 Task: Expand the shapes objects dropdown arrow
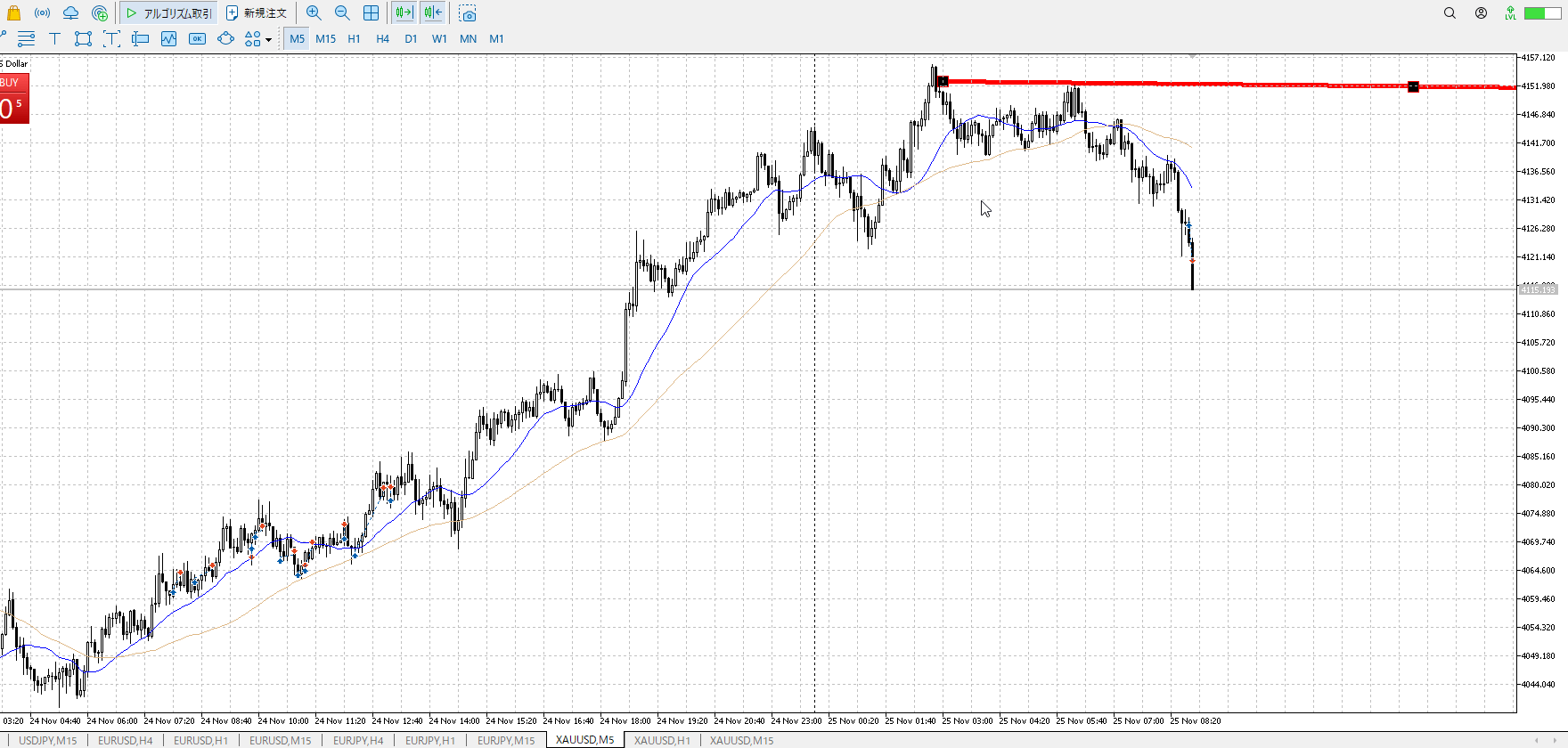tap(268, 39)
